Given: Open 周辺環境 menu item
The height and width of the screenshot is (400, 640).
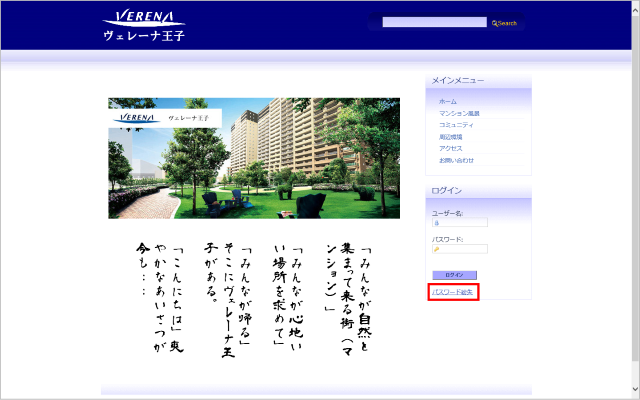Looking at the screenshot, I should [451, 137].
